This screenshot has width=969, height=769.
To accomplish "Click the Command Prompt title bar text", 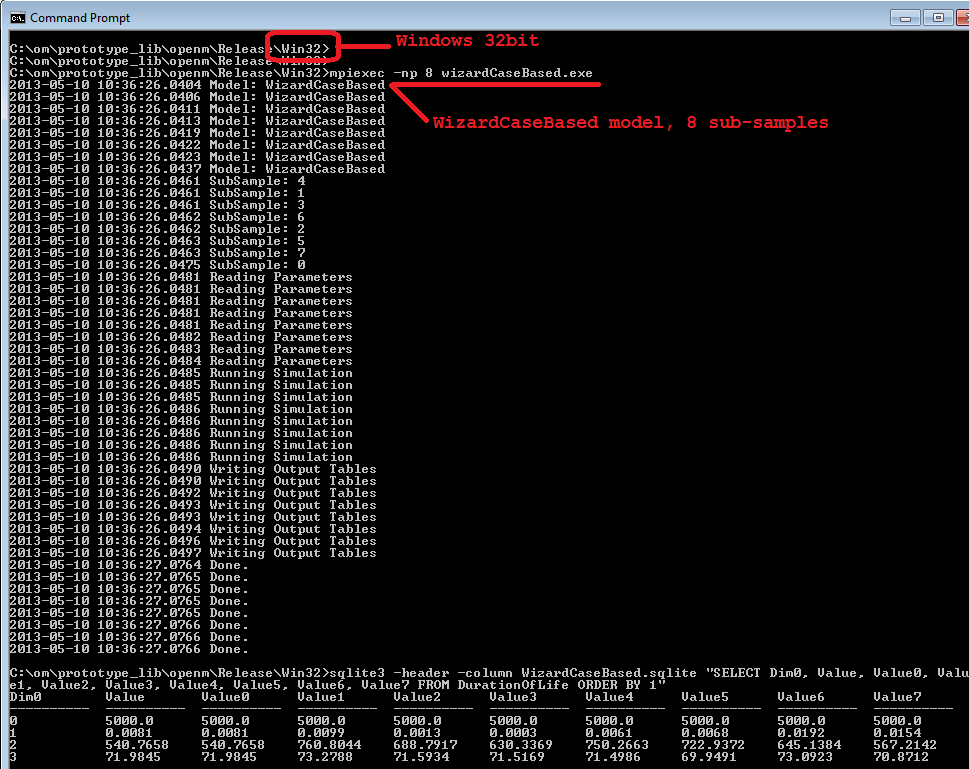I will tap(80, 18).
